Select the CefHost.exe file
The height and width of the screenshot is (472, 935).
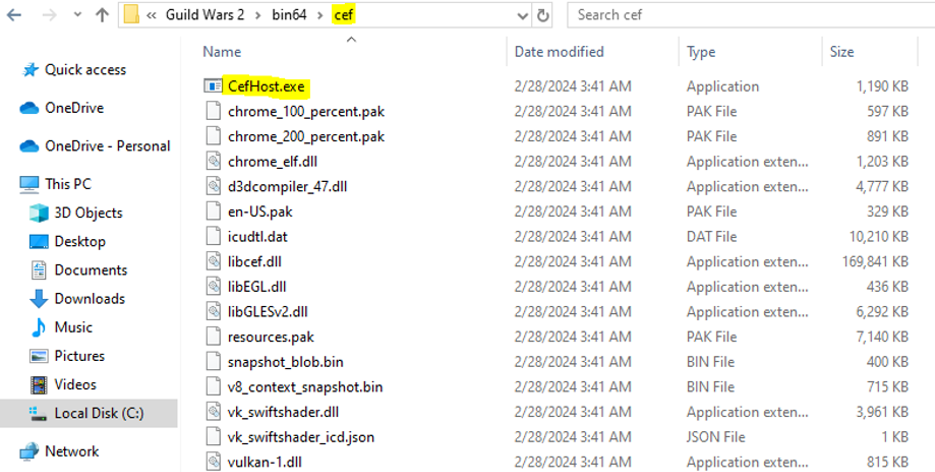266,86
